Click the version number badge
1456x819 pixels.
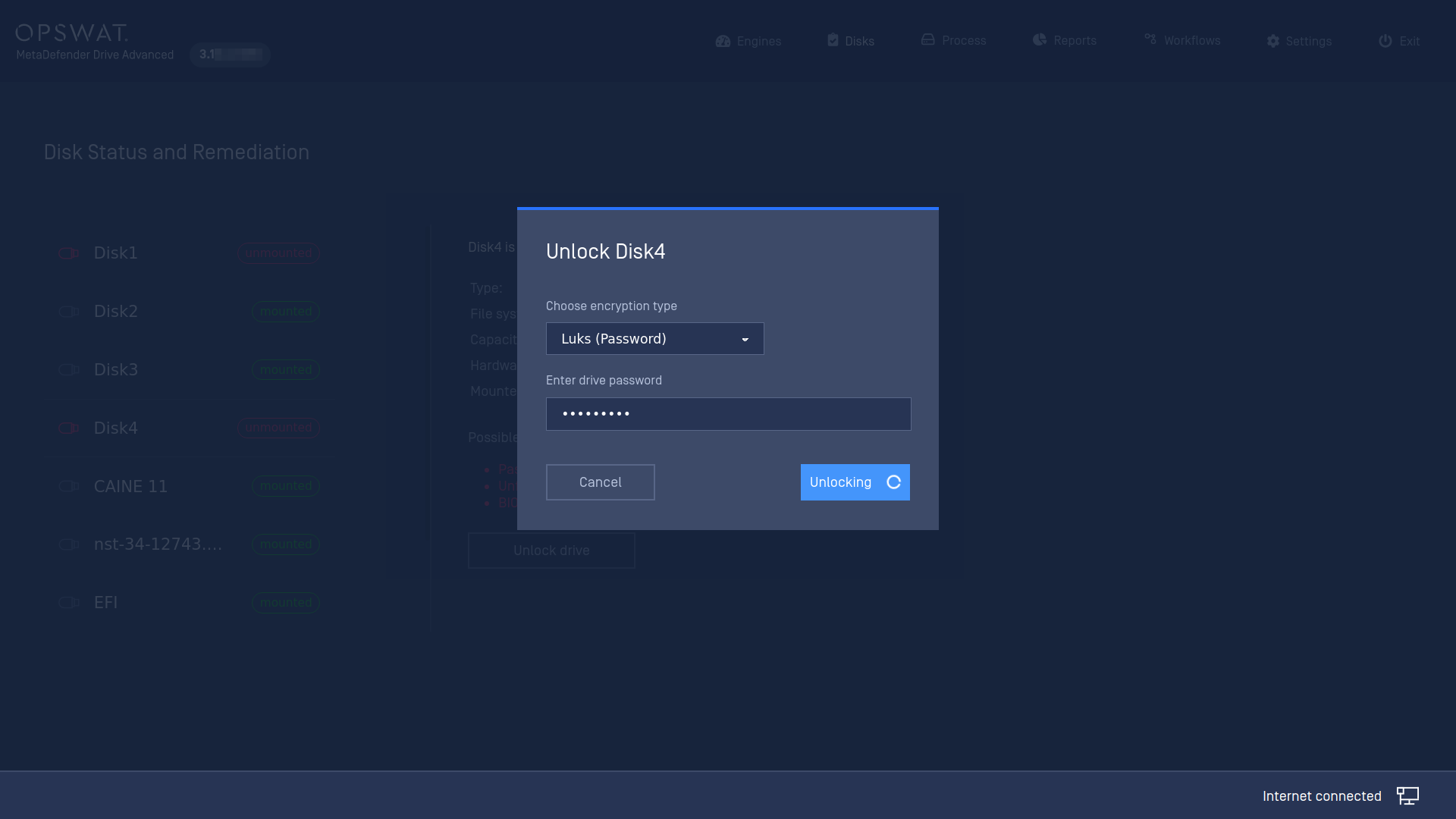[x=231, y=55]
